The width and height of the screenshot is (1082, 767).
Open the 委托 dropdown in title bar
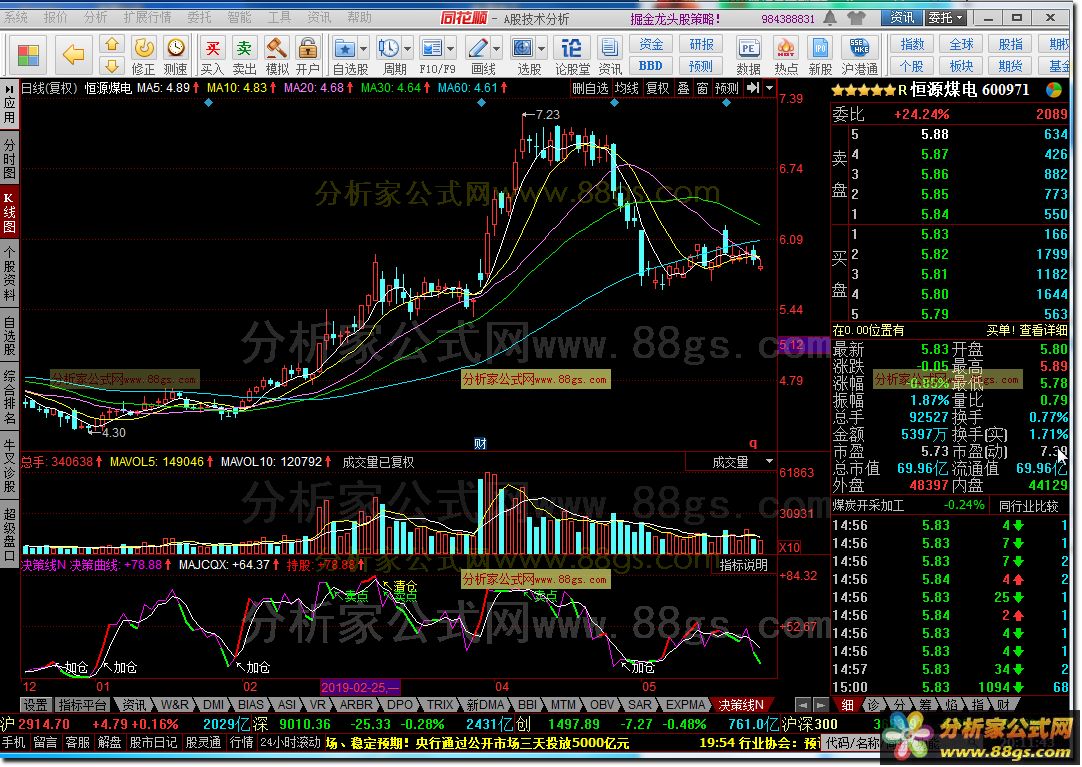[945, 17]
